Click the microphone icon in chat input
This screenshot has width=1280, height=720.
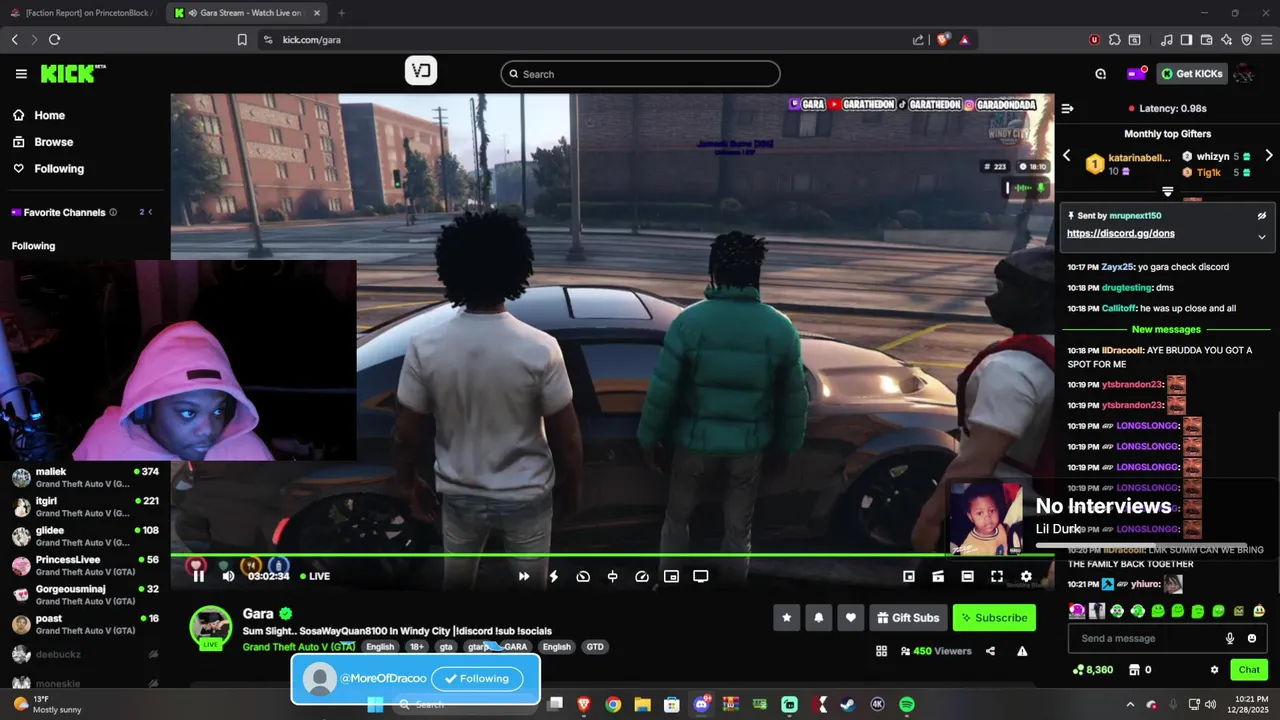tap(1230, 638)
